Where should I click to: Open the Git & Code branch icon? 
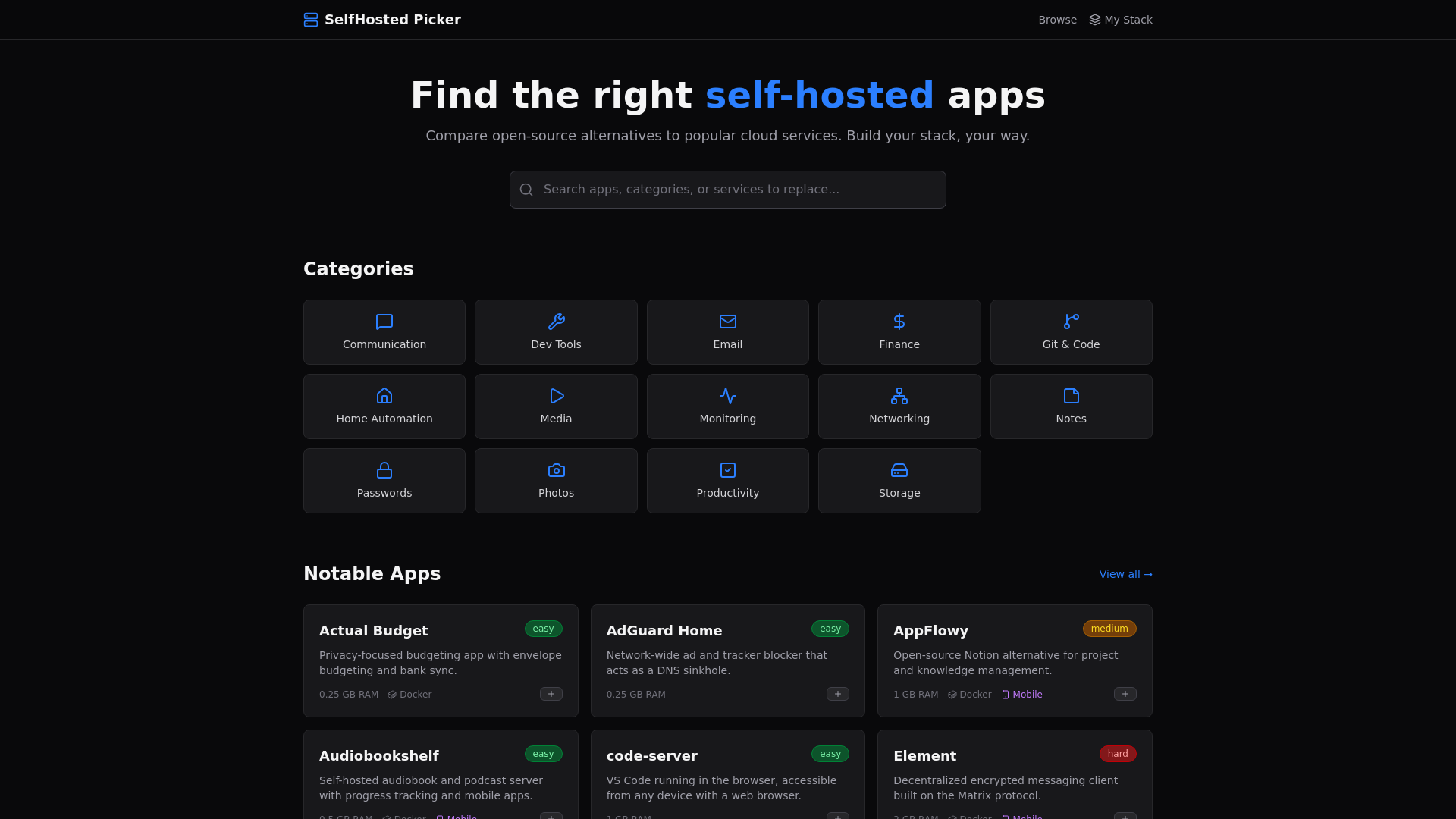coord(1071,322)
